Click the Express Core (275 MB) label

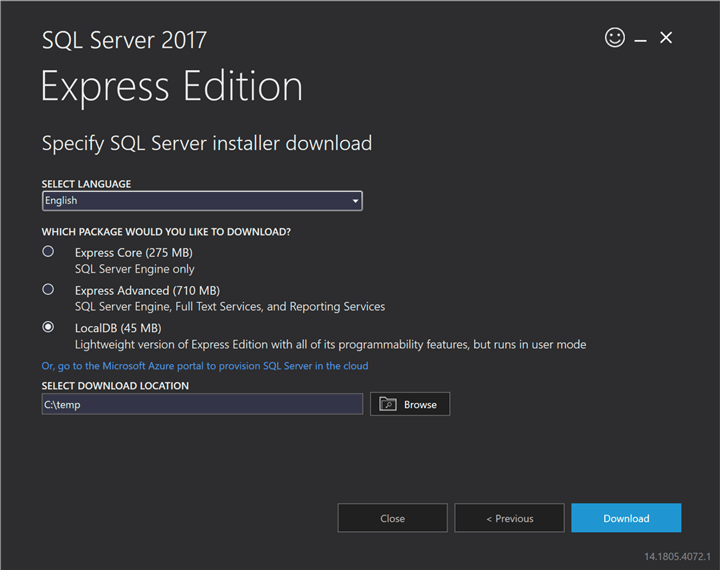[134, 253]
